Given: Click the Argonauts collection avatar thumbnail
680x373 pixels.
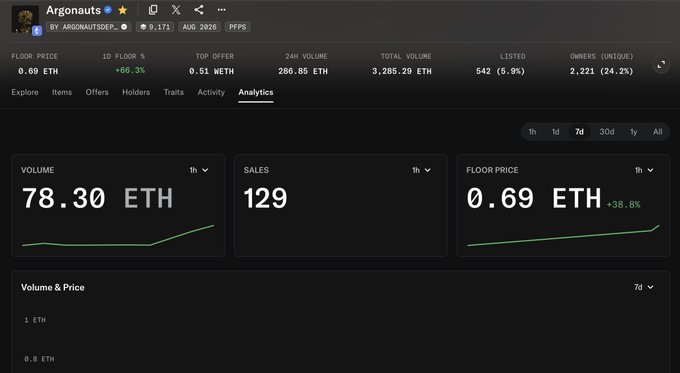Looking at the screenshot, I should [25, 19].
